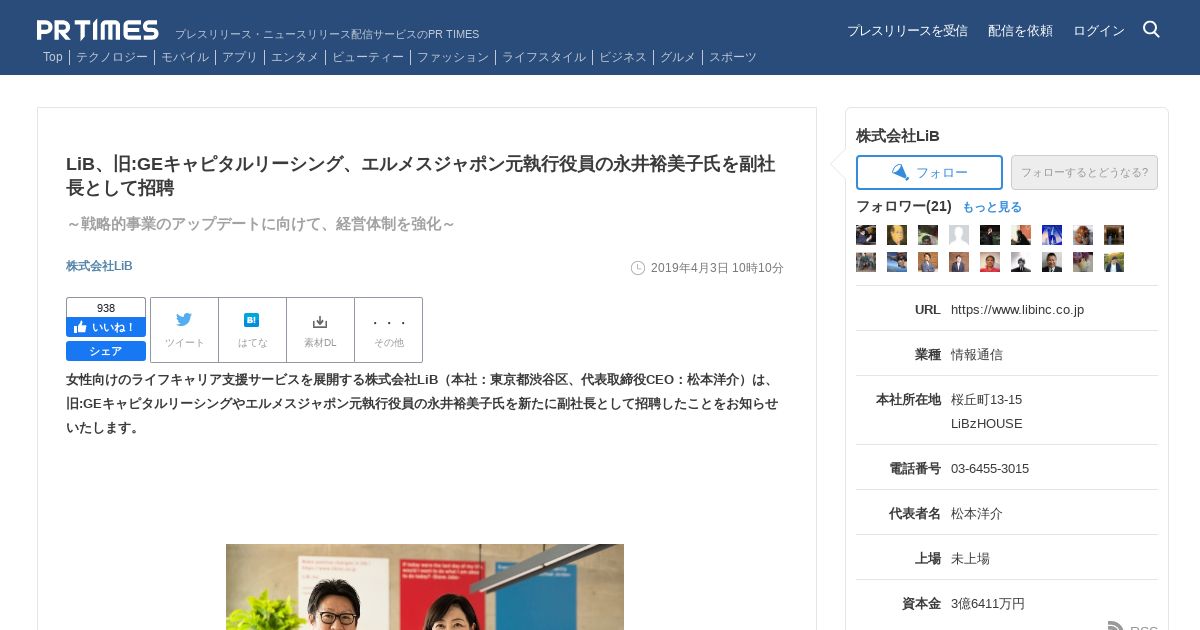This screenshot has width=1200, height=630.
Task: Open first follower avatar in top row
Action: (x=866, y=235)
